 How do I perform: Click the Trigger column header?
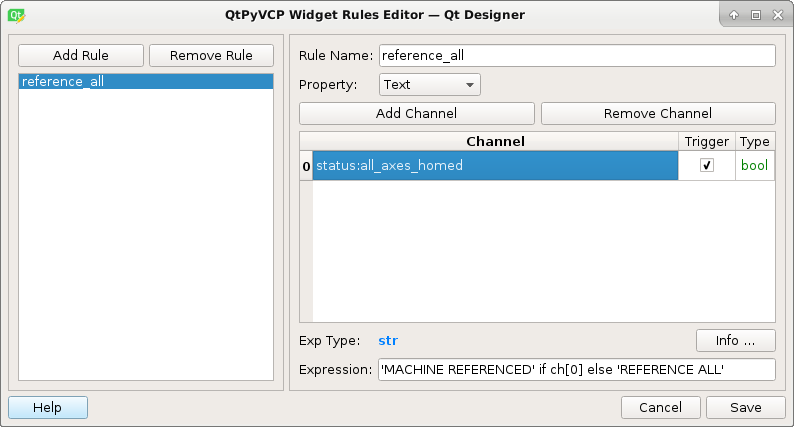707,141
